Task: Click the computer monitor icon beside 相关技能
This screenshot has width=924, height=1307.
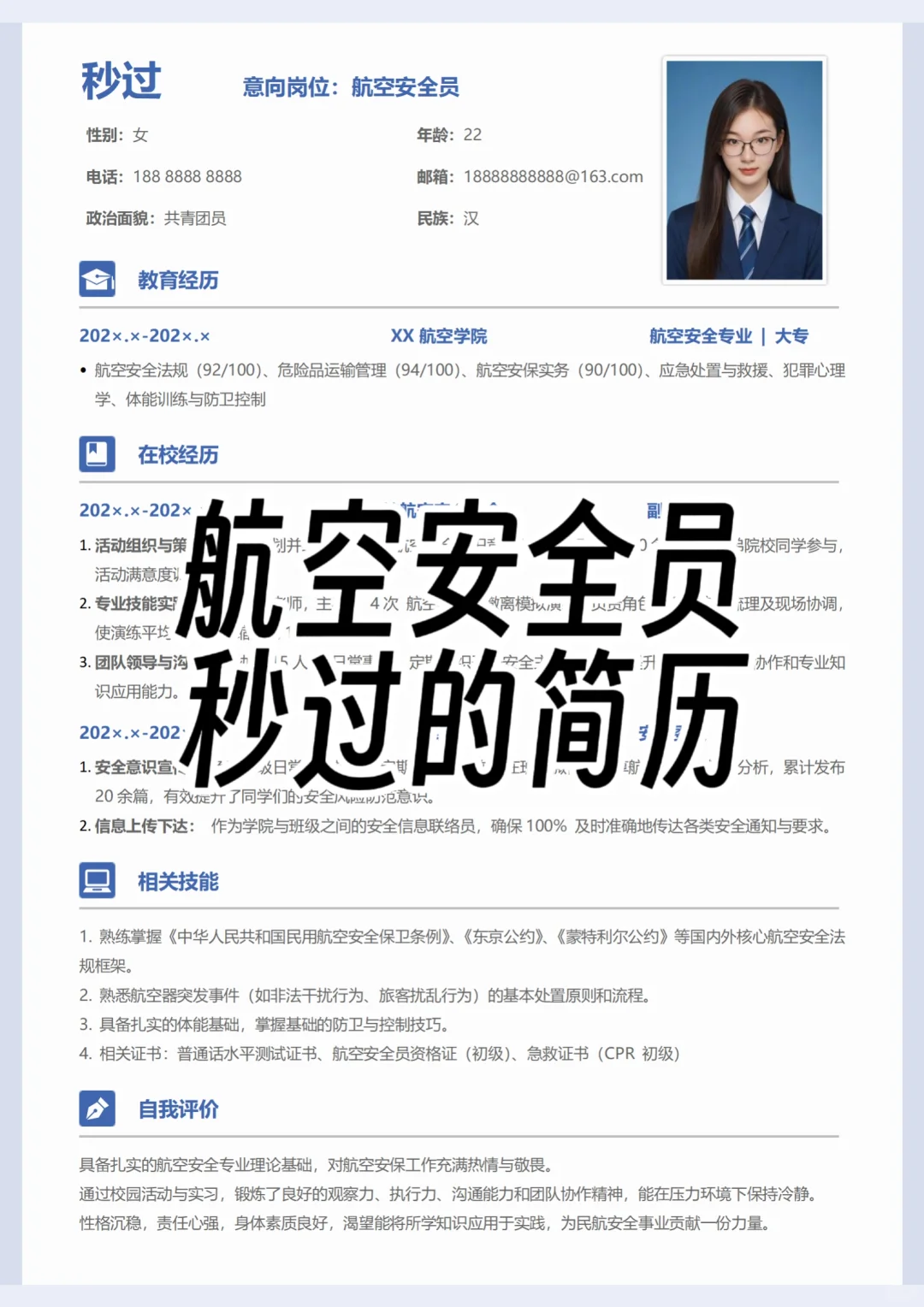Action: tap(97, 880)
